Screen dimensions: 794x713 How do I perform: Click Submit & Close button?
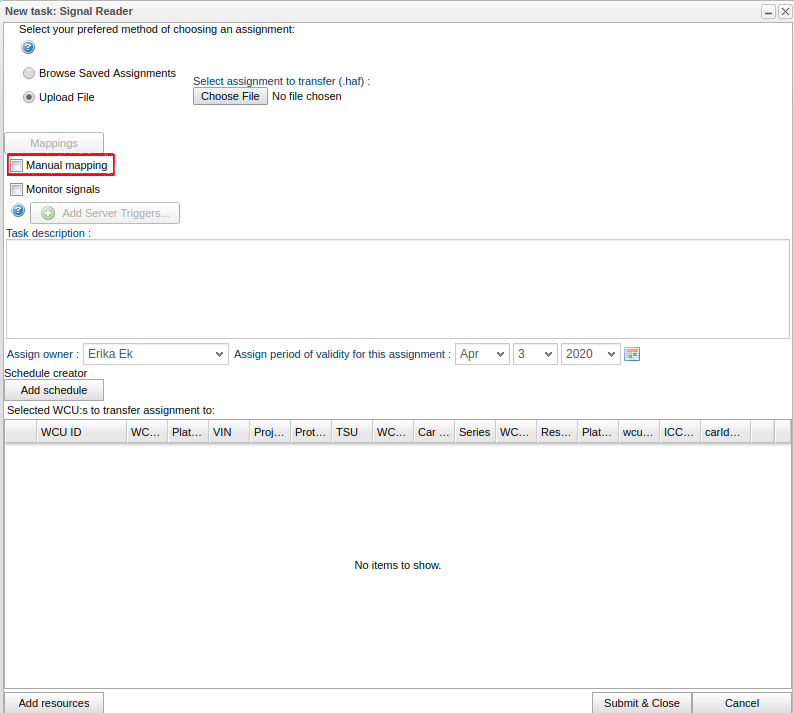click(x=641, y=703)
